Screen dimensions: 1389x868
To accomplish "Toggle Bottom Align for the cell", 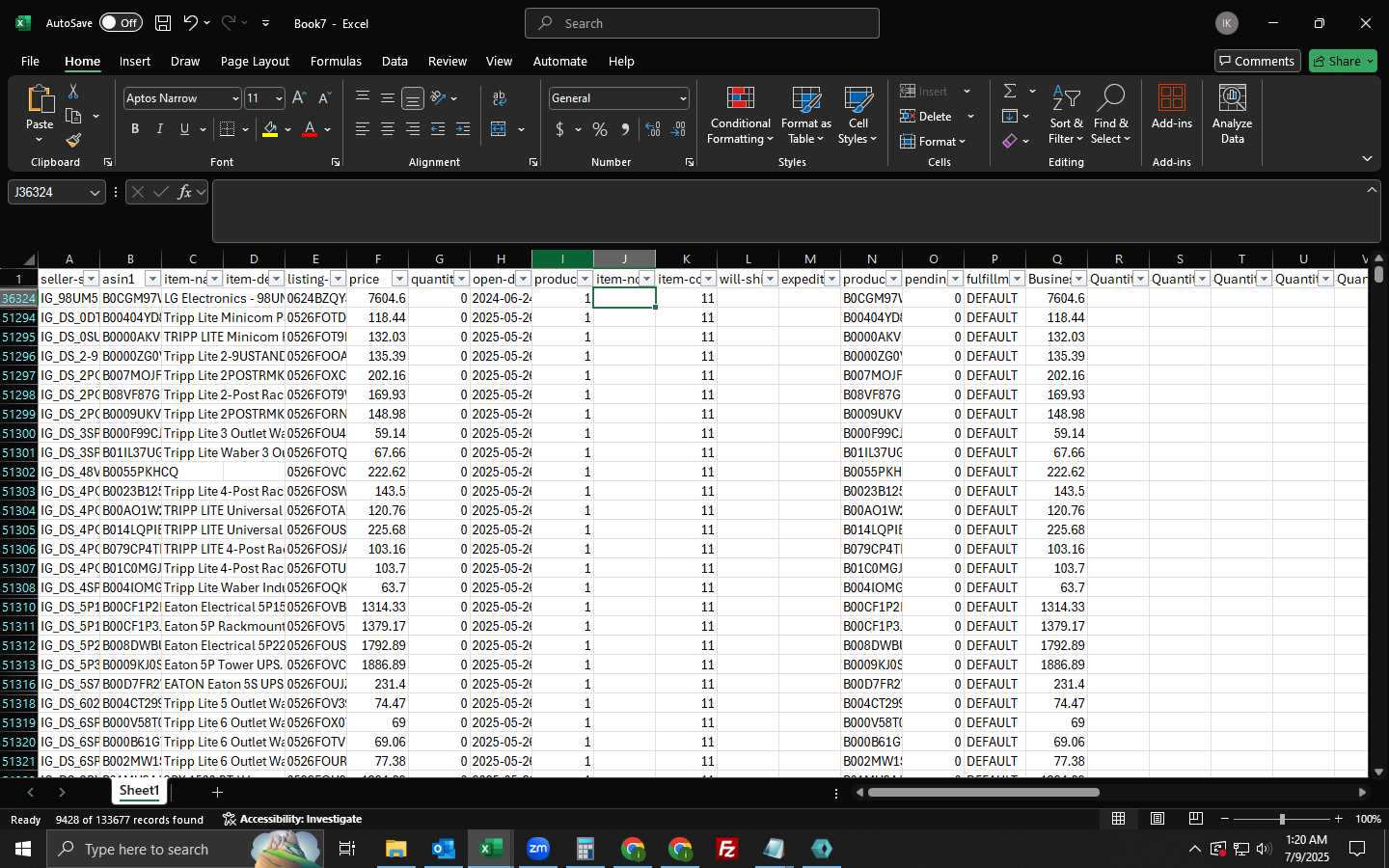I will click(413, 98).
